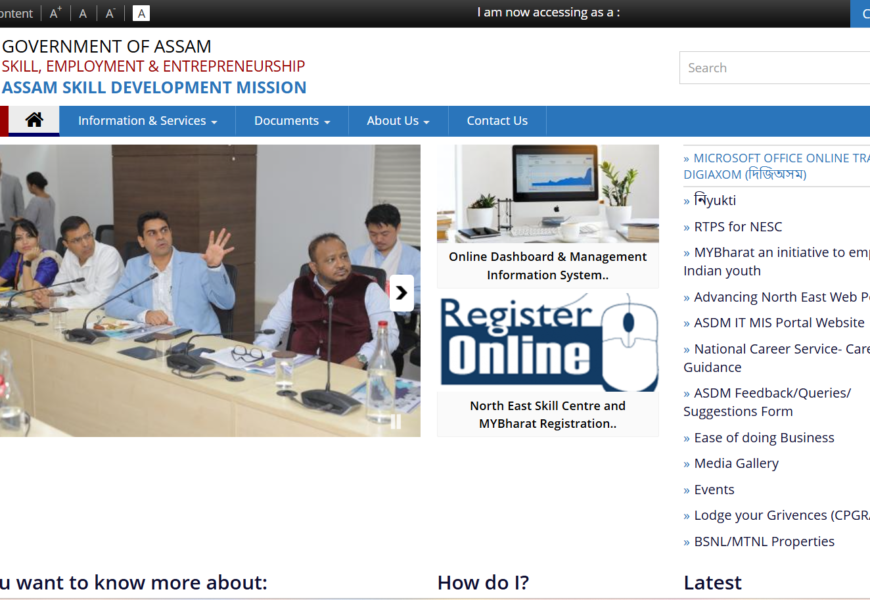Decrease font size with A- icon
Viewport: 870px width, 600px height.
pos(111,13)
